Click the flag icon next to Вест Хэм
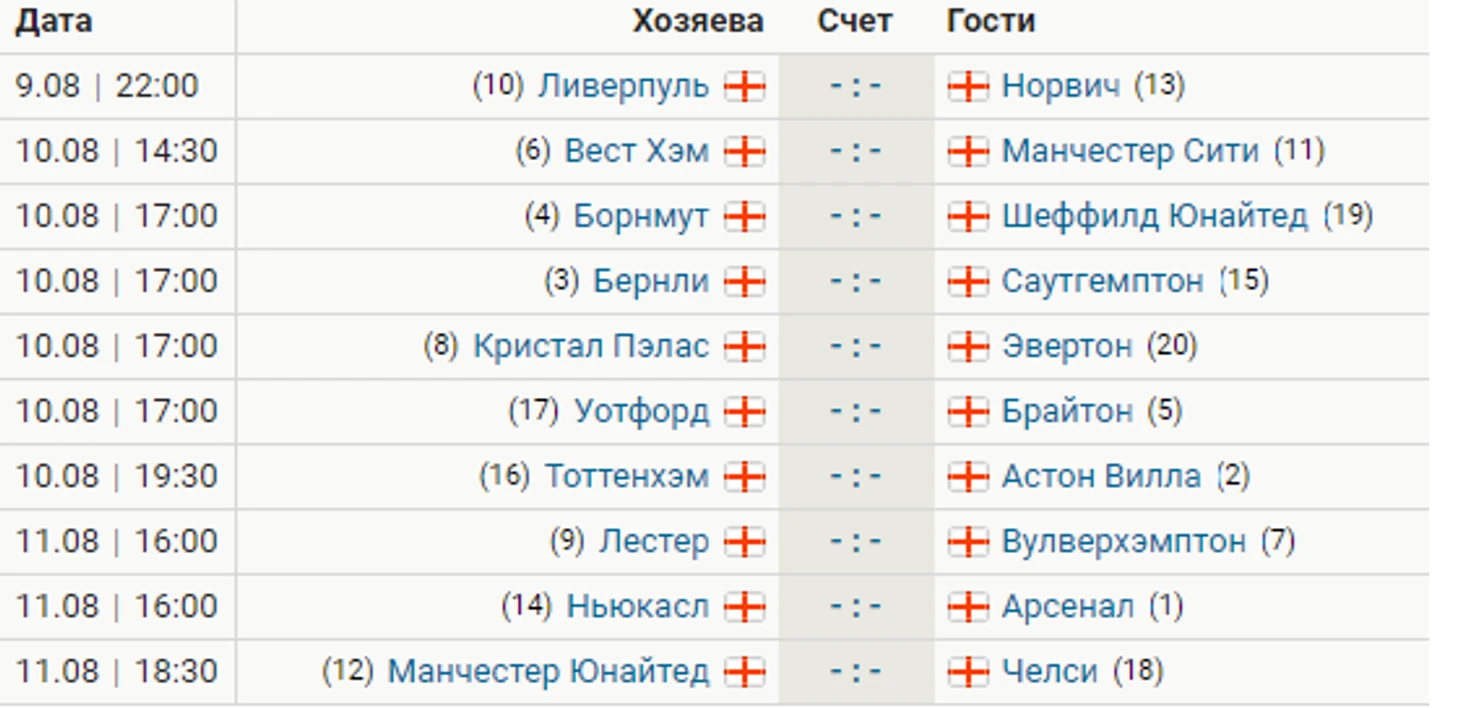1460x708 pixels. [744, 151]
